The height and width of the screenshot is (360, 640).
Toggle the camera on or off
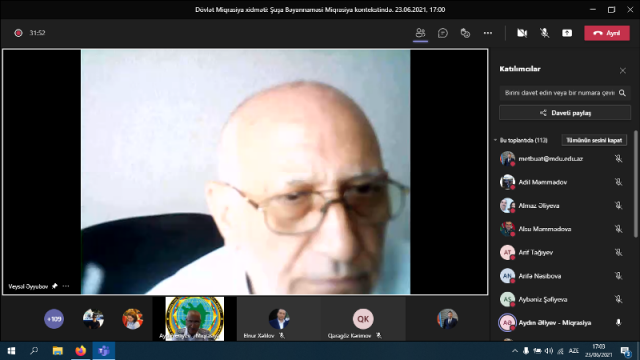(x=522, y=33)
